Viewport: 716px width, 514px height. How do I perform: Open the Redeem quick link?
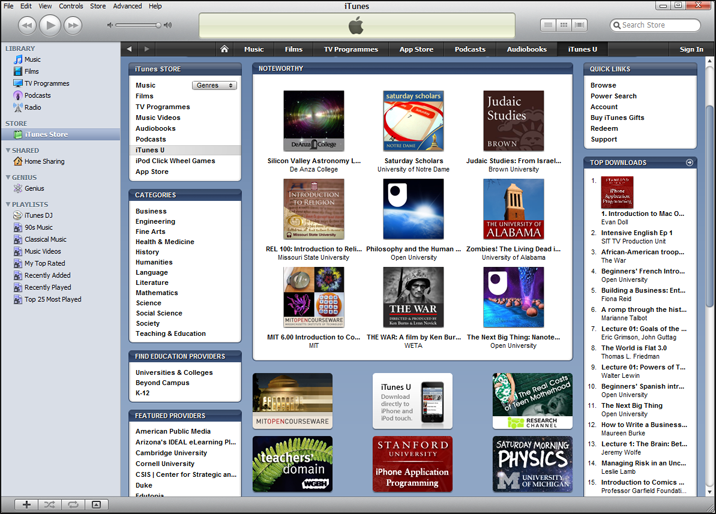pyautogui.click(x=604, y=128)
